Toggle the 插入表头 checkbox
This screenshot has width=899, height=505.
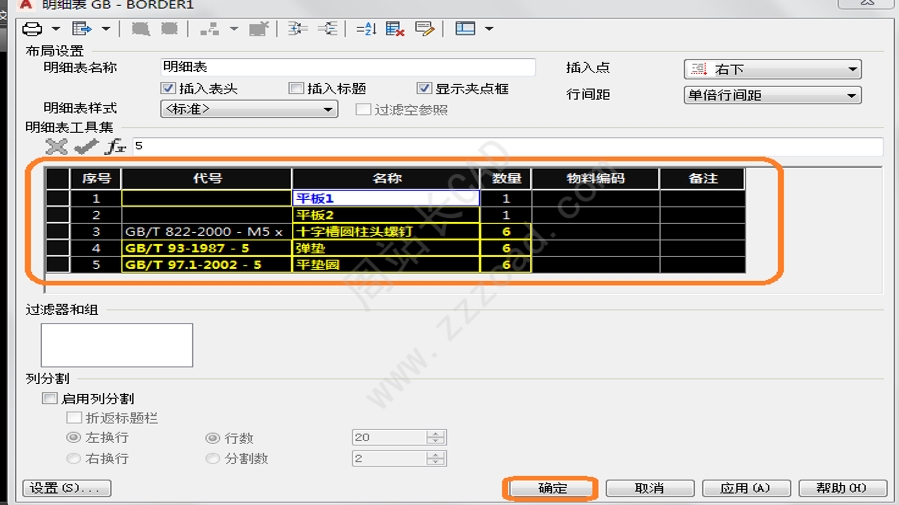[x=168, y=89]
